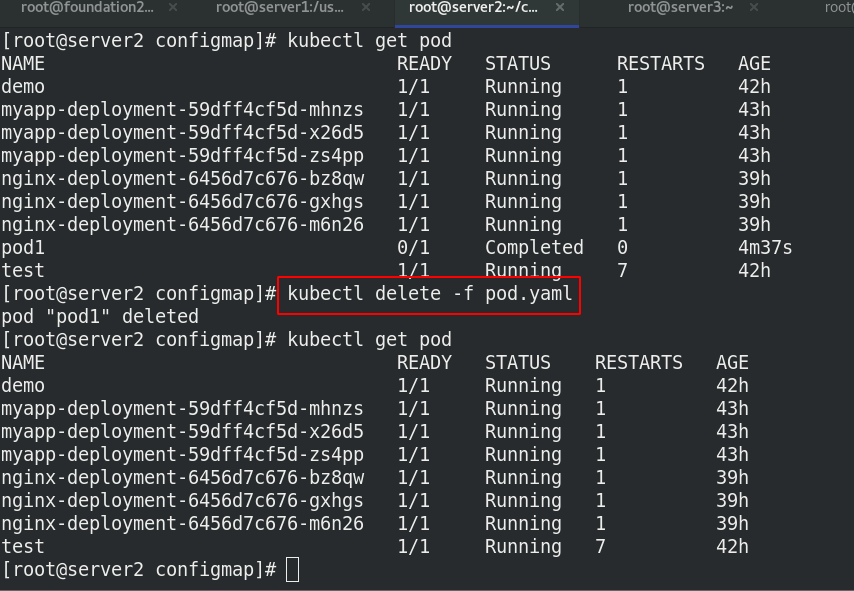This screenshot has width=854, height=591.
Task: Click 'nginx-deployment-6456d7c676-gxhgs' in the first list
Action: coord(182,202)
